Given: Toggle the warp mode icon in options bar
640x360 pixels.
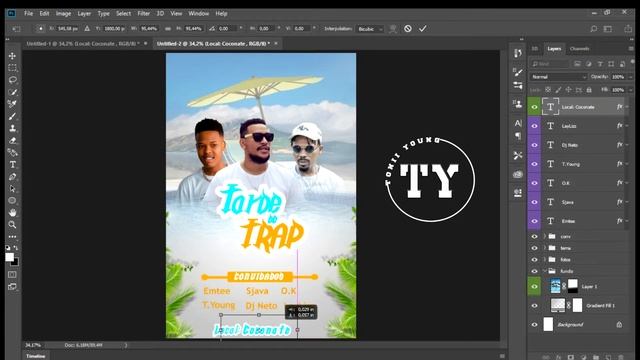Looking at the screenshot, I should [x=393, y=29].
